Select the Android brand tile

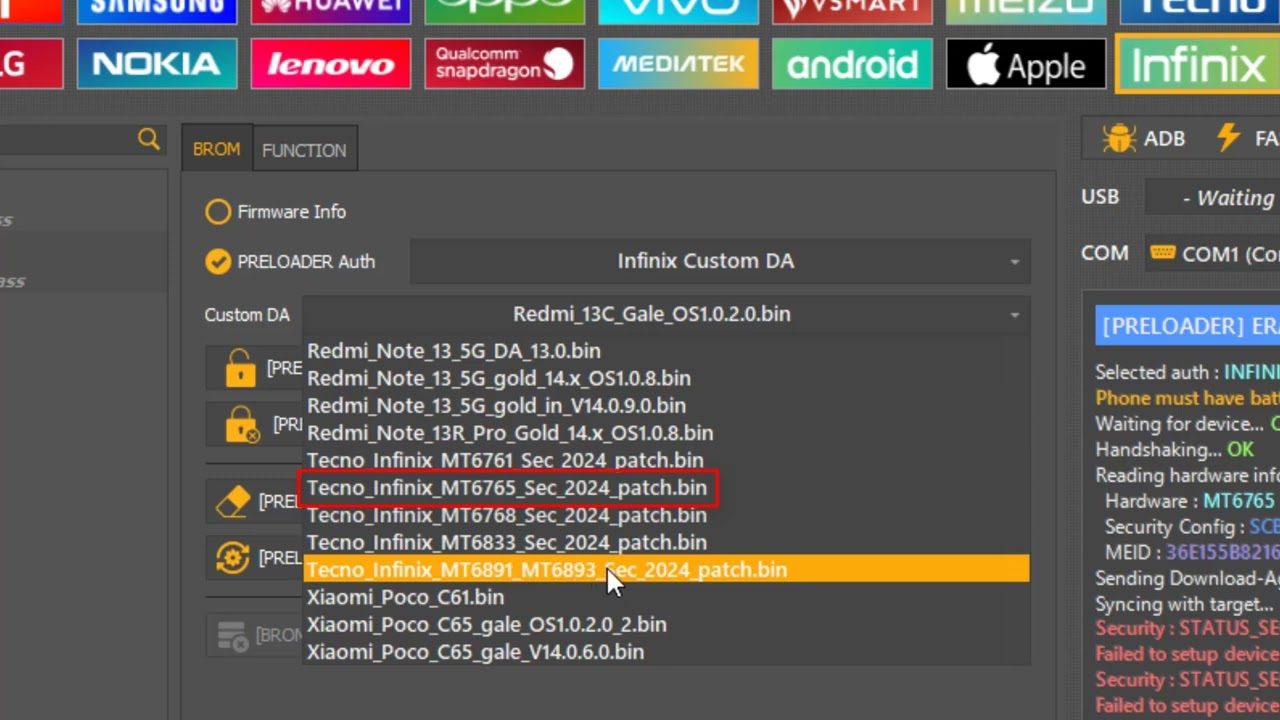pyautogui.click(x=852, y=64)
